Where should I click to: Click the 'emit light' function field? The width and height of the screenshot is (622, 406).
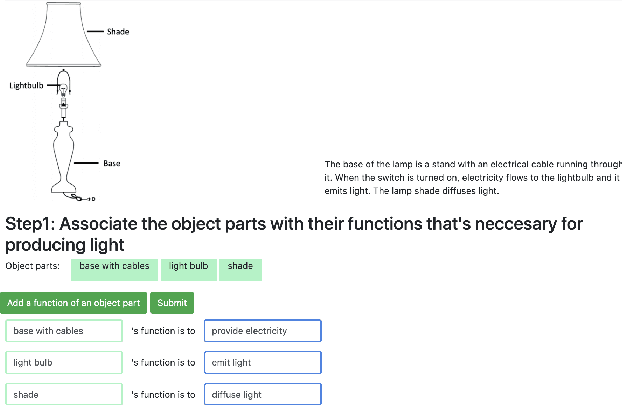pos(262,362)
